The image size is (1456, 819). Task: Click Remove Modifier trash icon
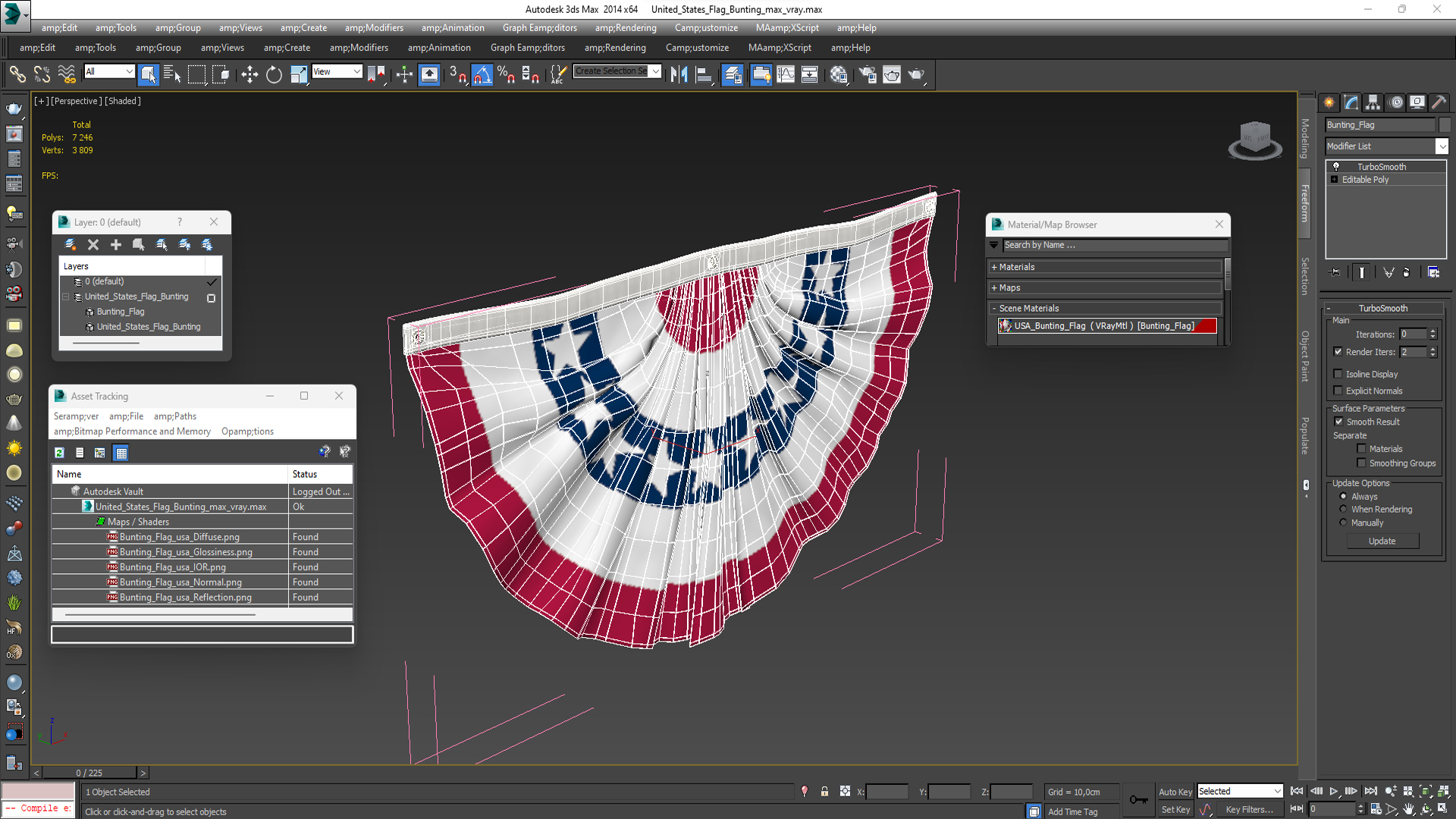point(1407,272)
